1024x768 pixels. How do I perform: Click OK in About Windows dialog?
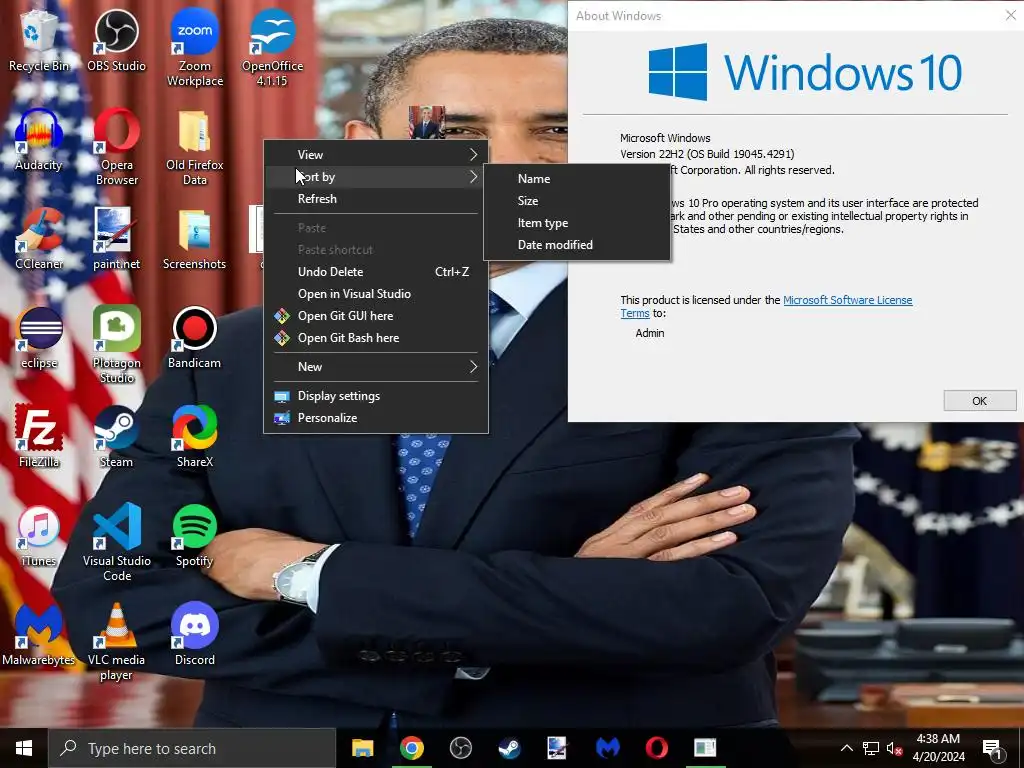(x=980, y=401)
